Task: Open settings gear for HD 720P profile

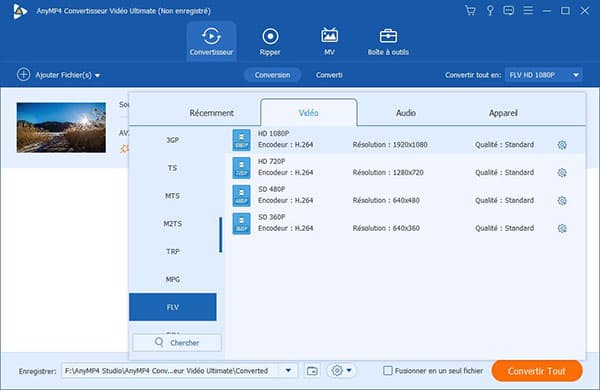Action: [x=562, y=173]
